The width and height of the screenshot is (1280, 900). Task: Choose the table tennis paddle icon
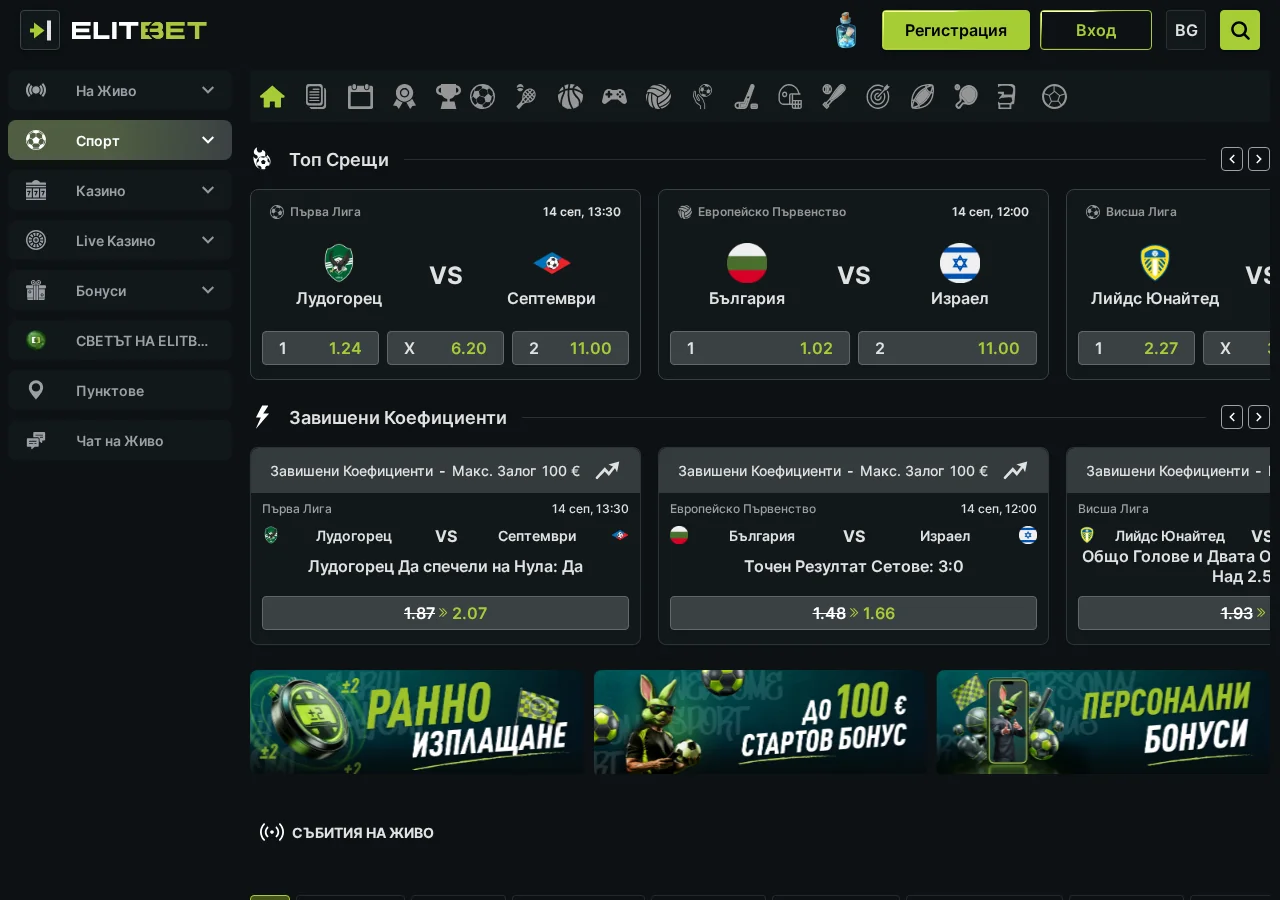pos(966,97)
